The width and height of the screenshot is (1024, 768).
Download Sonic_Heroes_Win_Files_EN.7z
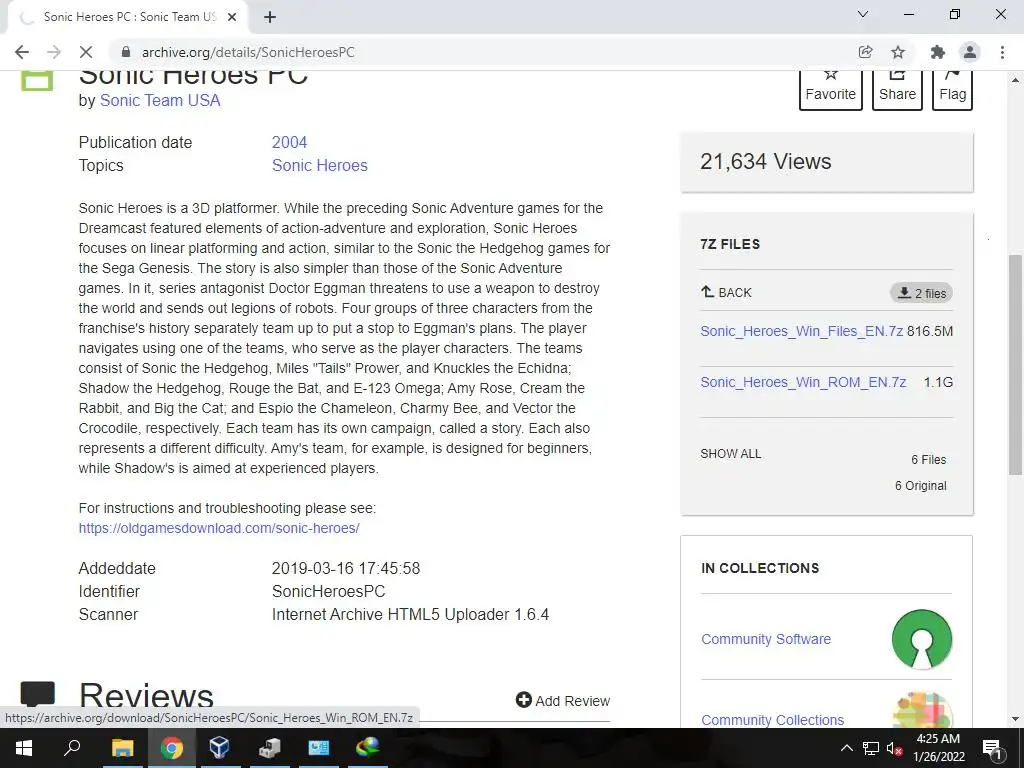tap(801, 331)
